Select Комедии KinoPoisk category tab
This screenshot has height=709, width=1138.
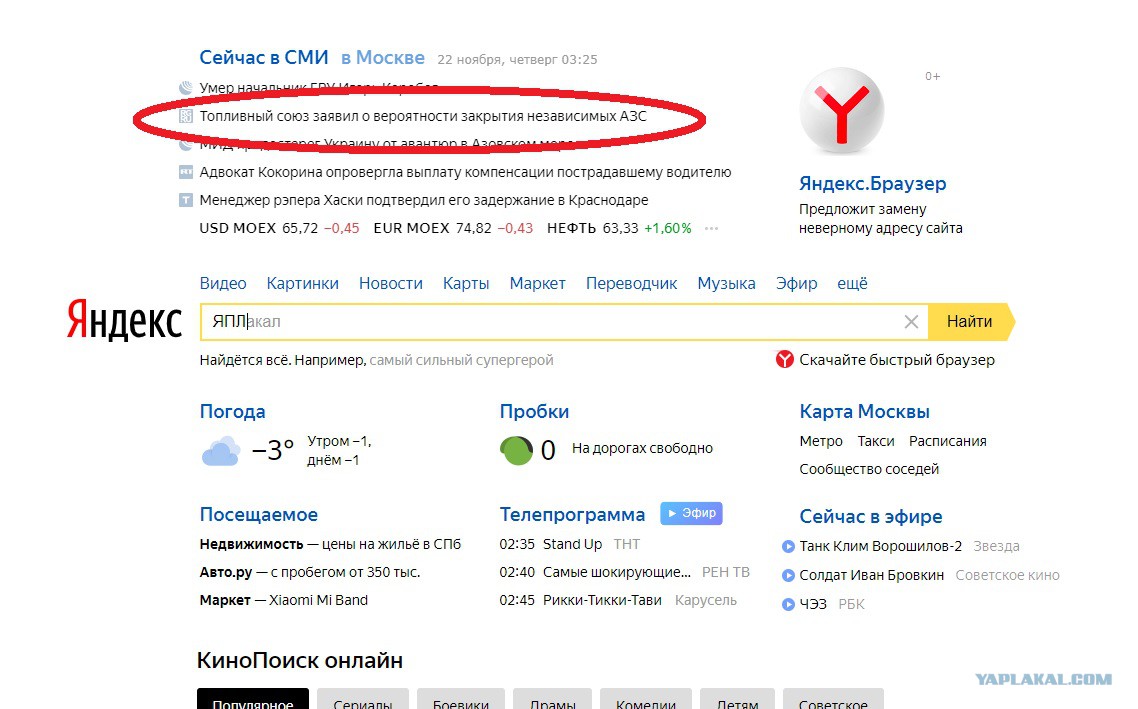click(x=646, y=700)
